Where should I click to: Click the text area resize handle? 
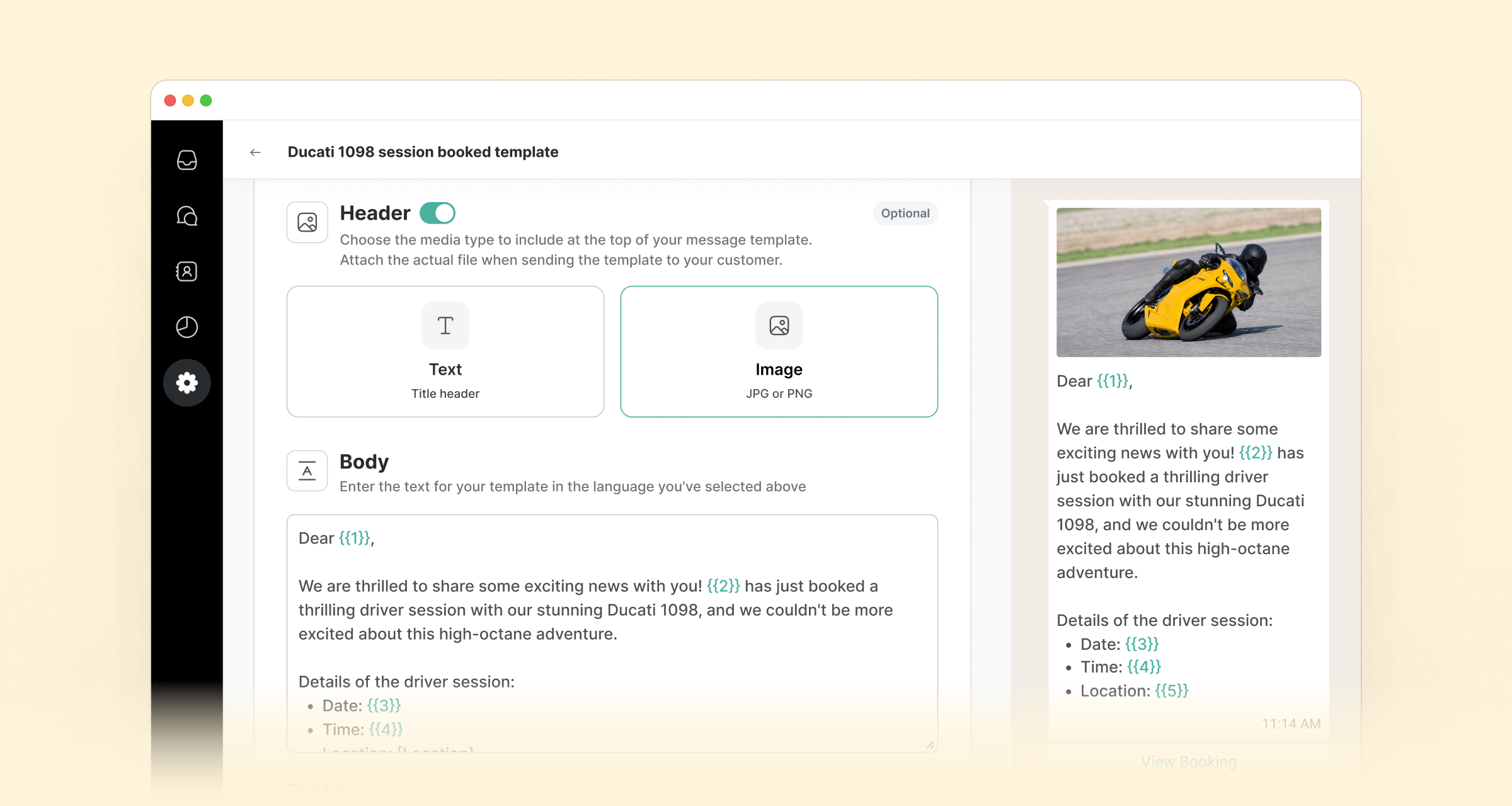coord(930,745)
